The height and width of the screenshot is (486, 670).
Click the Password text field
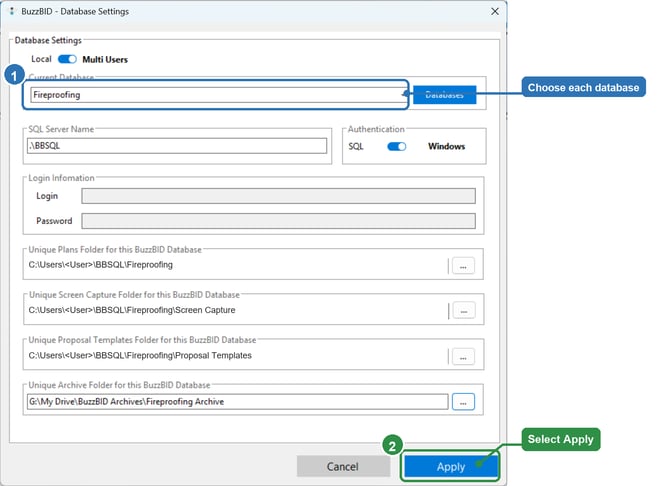click(278, 221)
